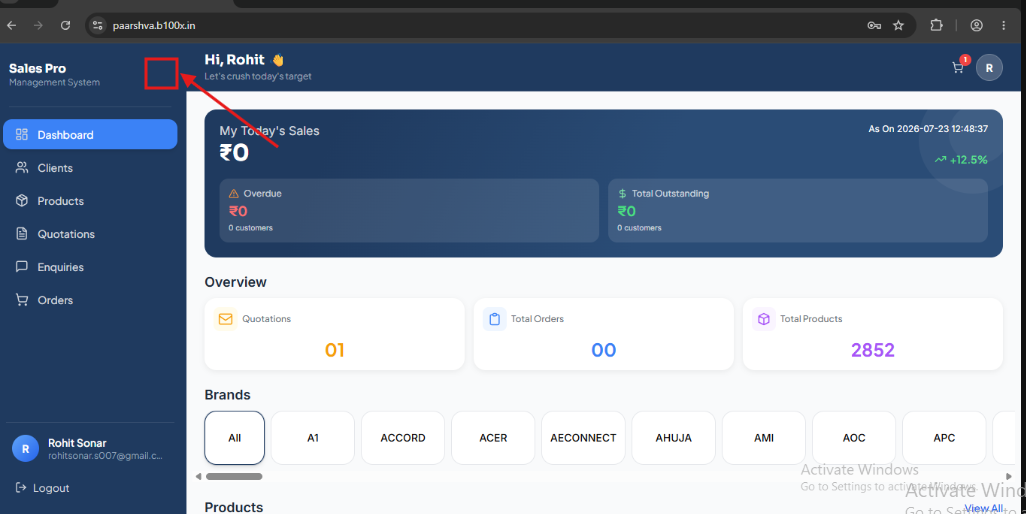
Task: Click the brands scroll left arrow
Action: (x=198, y=477)
